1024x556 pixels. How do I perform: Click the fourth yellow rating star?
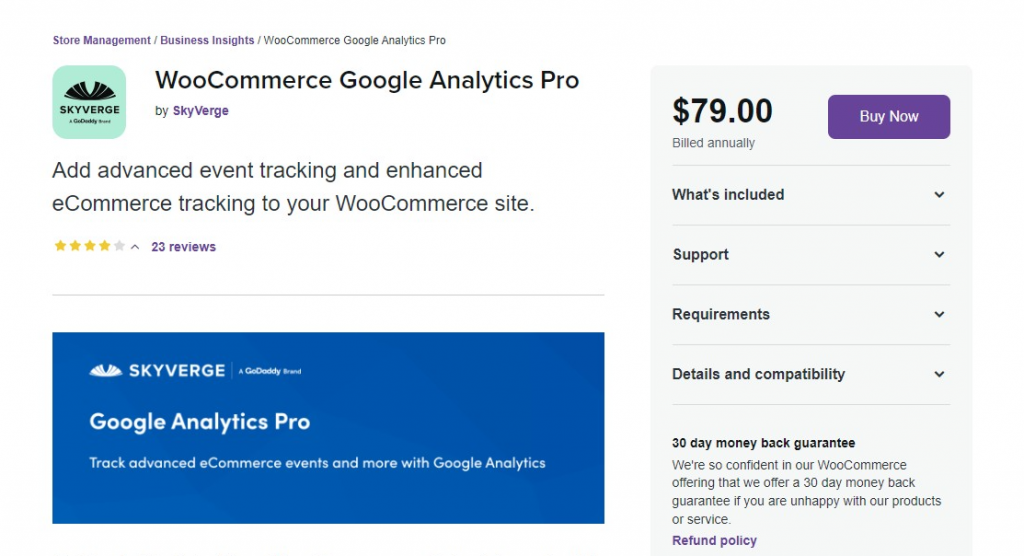pyautogui.click(x=104, y=246)
